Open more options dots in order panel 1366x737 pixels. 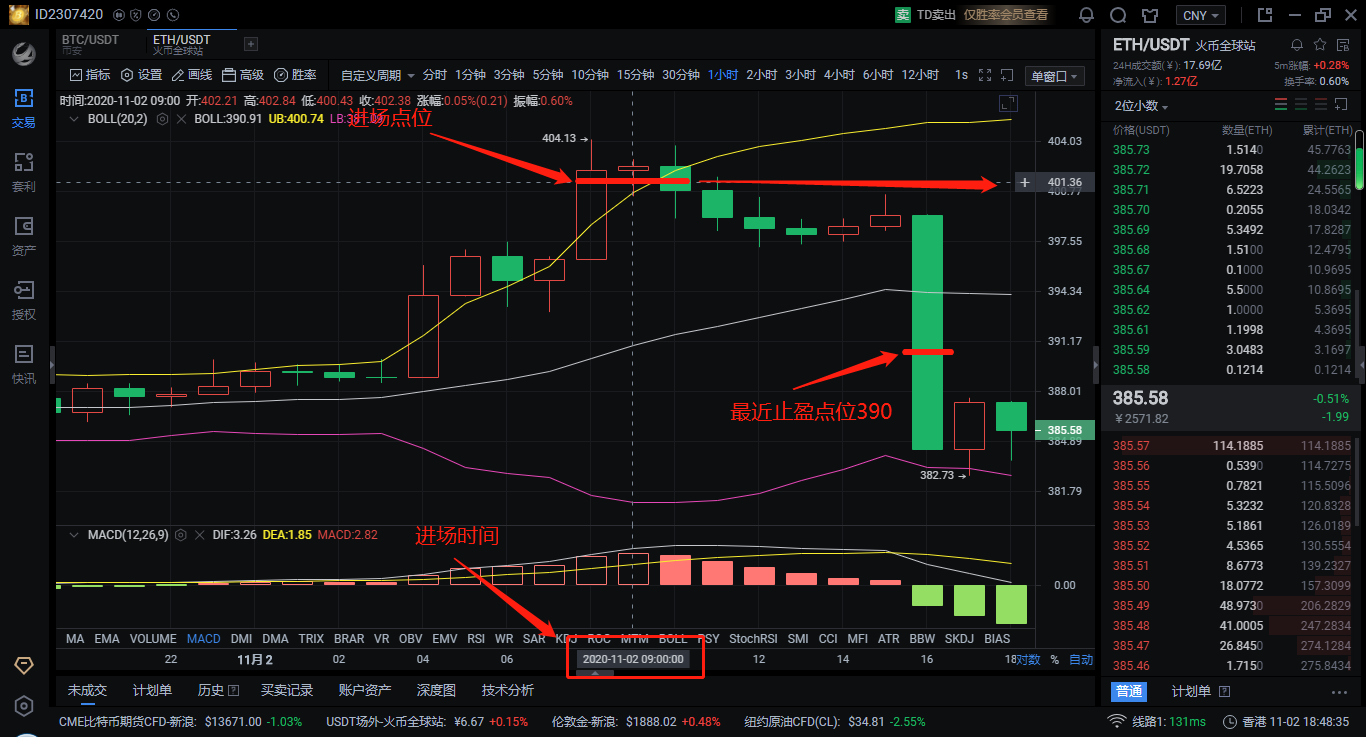tap(1340, 691)
